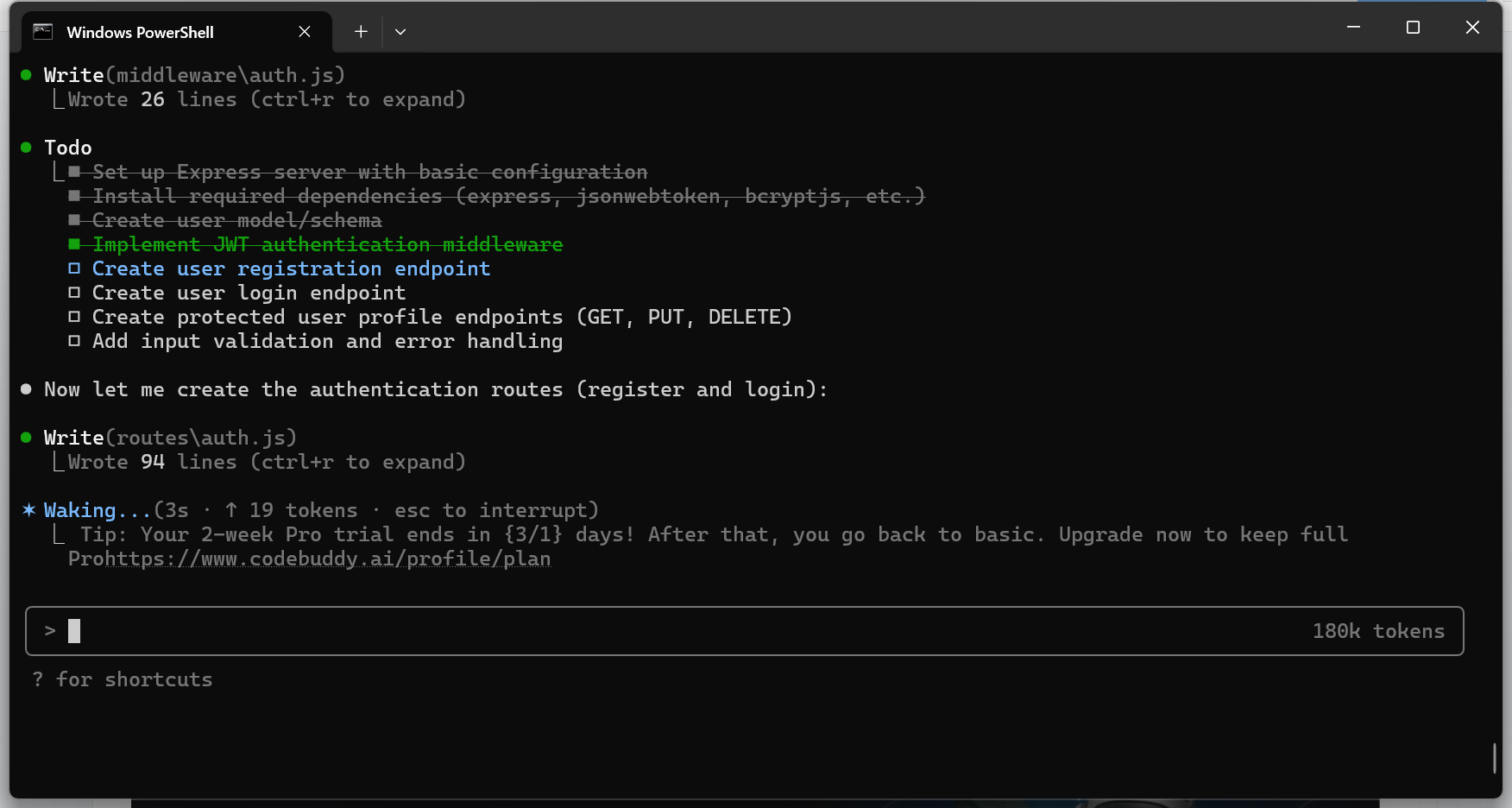Click the 'Waking...' status text

[x=98, y=510]
